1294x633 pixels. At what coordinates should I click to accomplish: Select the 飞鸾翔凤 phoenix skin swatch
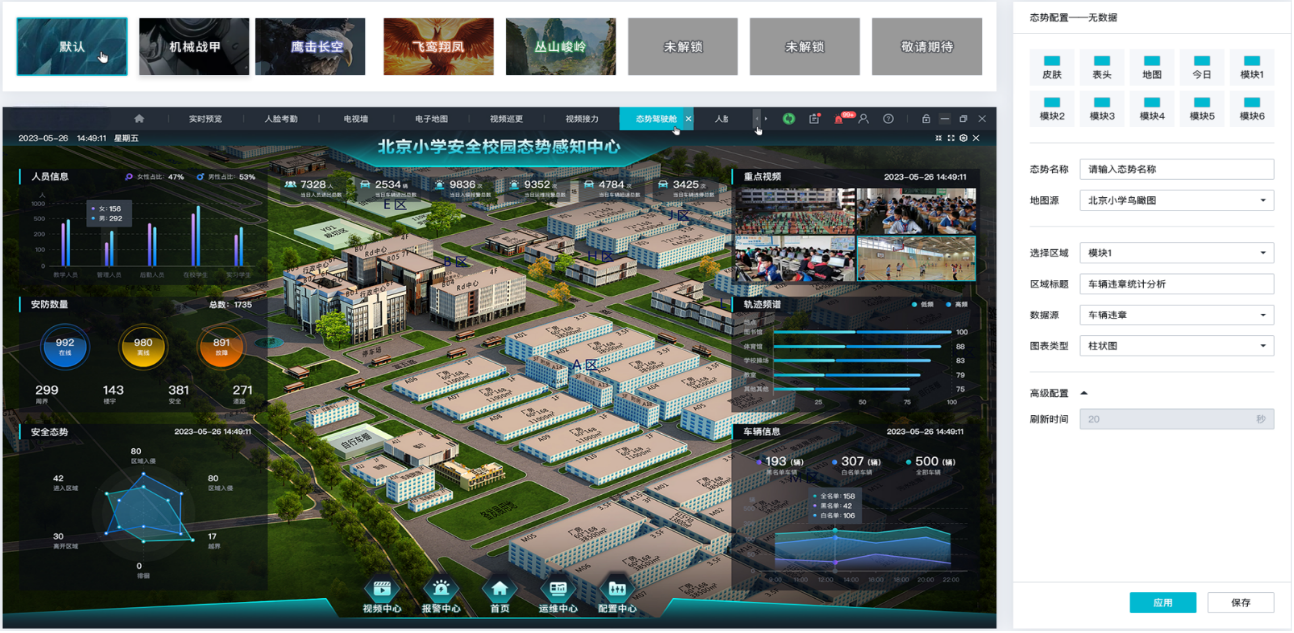click(x=438, y=46)
